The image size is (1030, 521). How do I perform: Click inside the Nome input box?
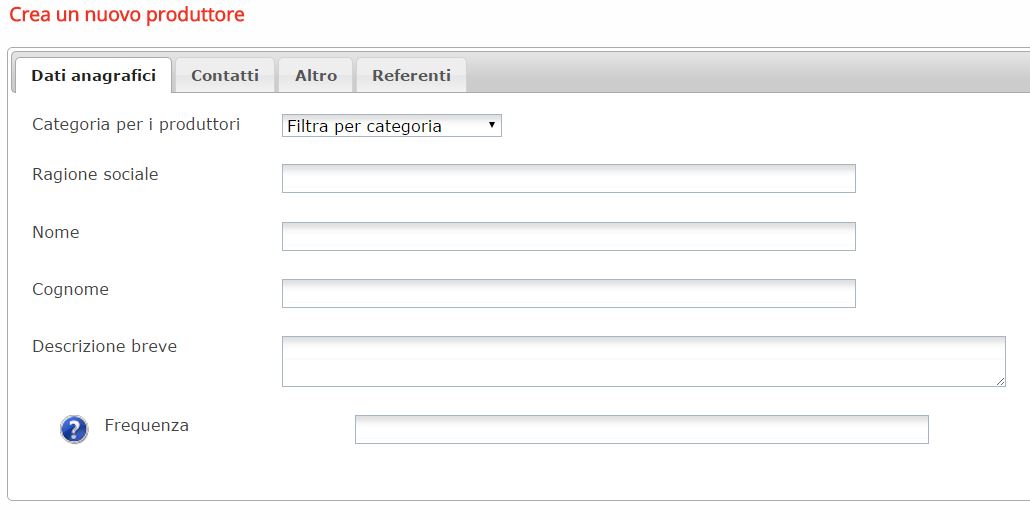(569, 237)
